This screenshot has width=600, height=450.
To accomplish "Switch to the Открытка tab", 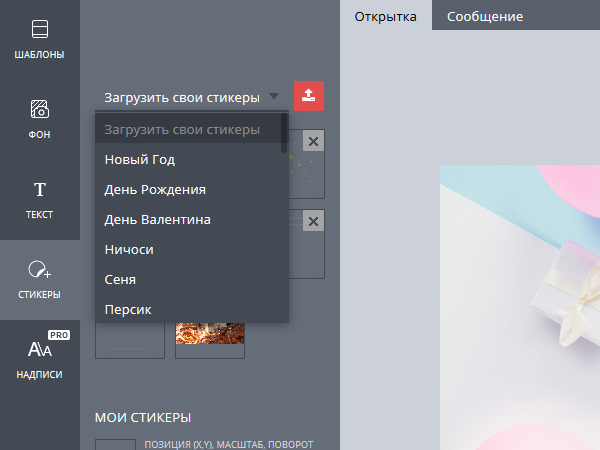I will click(x=386, y=16).
